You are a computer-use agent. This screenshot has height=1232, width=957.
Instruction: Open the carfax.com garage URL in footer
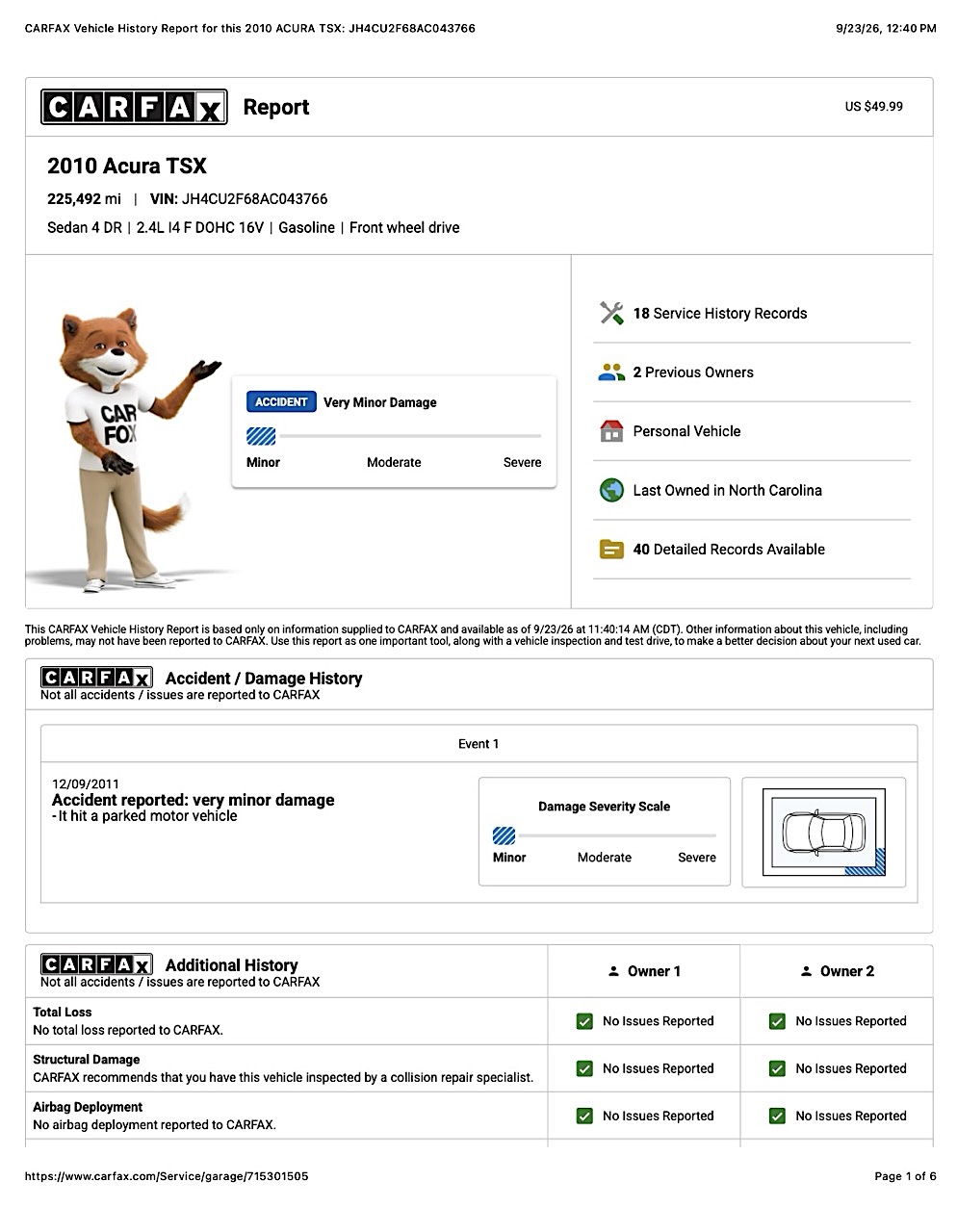[x=167, y=1176]
